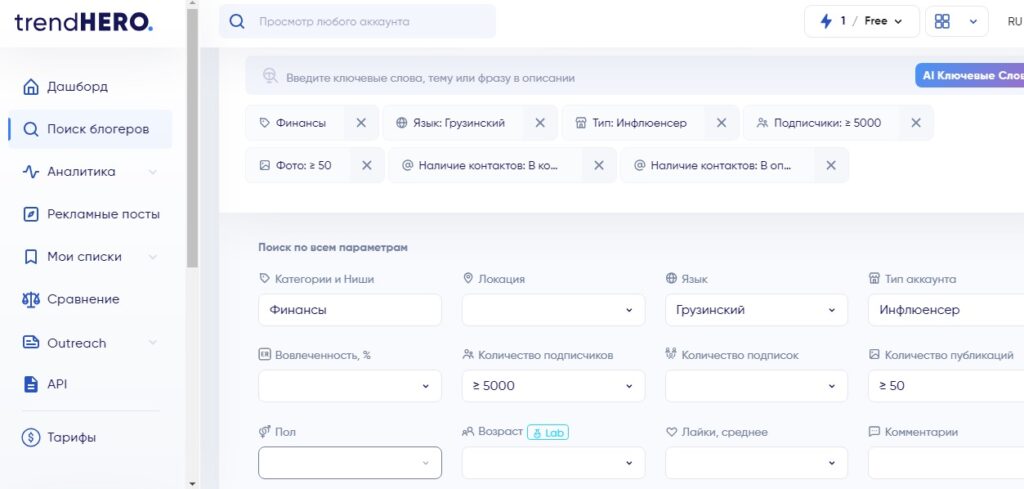Remove the Язык: Грузинский filter tag
The height and width of the screenshot is (489, 1024).
coord(539,123)
